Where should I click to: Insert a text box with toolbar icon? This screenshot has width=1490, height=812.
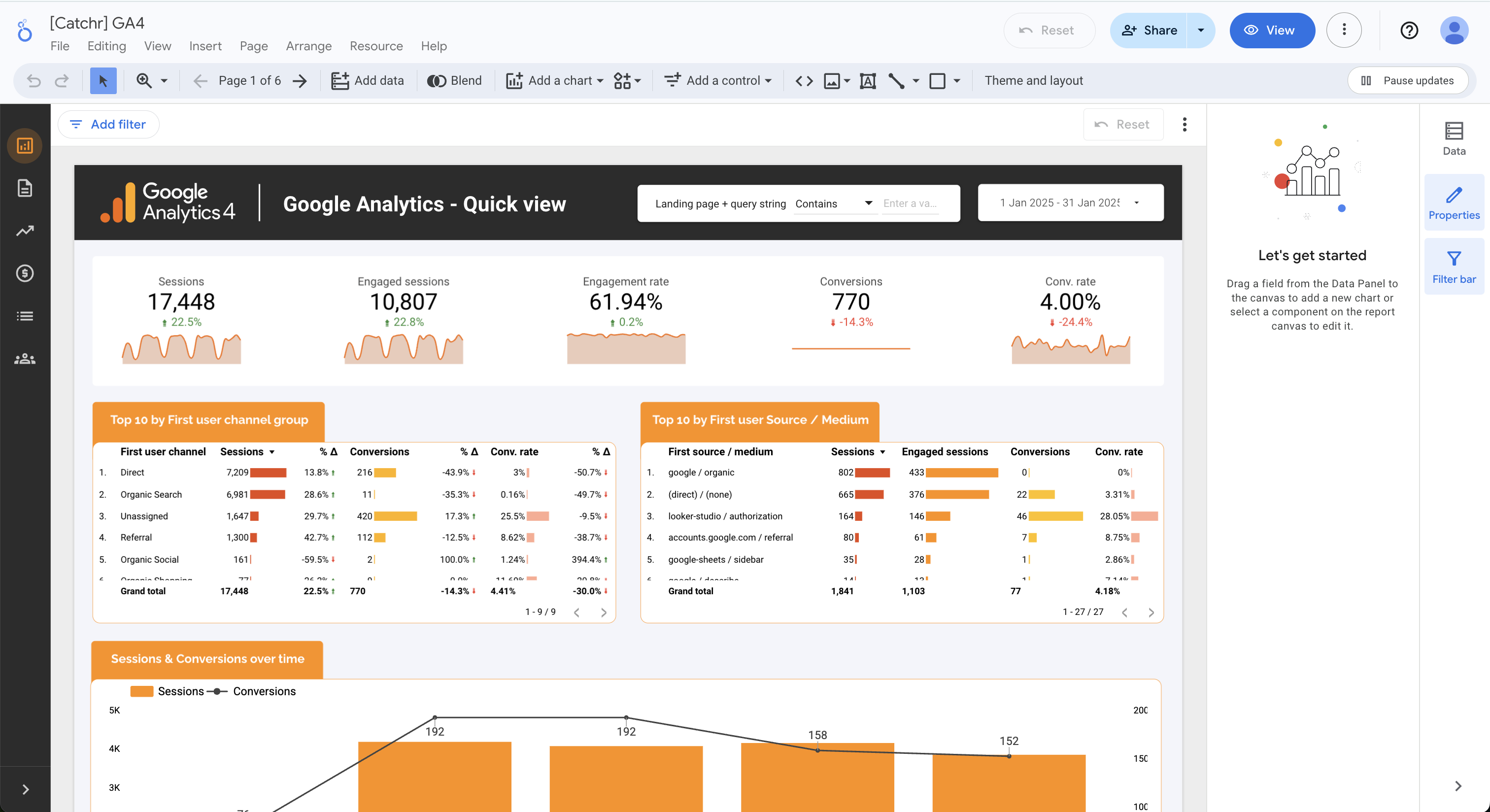[x=868, y=81]
